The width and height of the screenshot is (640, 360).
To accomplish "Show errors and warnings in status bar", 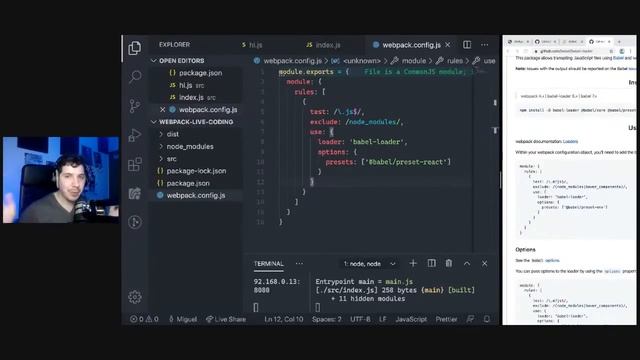I will coord(144,319).
